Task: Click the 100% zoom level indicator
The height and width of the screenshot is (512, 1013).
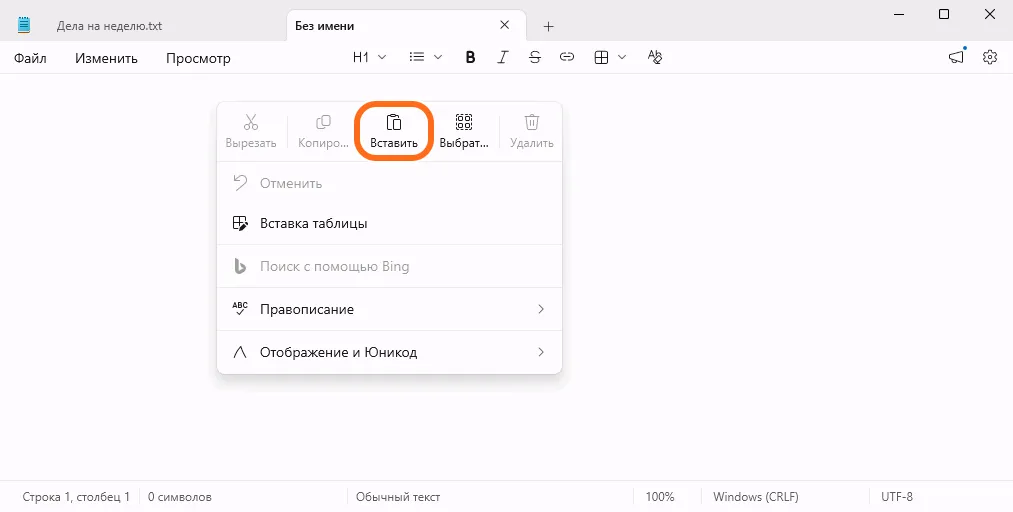Action: 660,497
